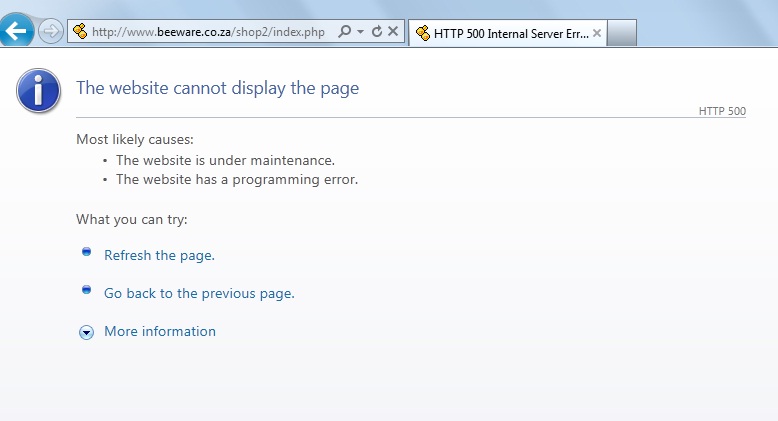
Task: Click the blue bullet beside 'Refresh the page.'
Action: [x=86, y=252]
